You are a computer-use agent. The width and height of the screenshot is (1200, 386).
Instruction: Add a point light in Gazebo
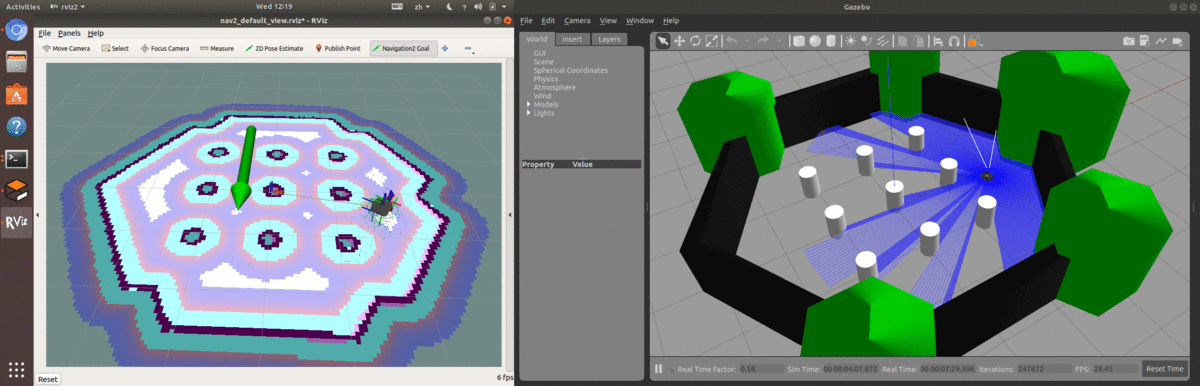coord(850,41)
